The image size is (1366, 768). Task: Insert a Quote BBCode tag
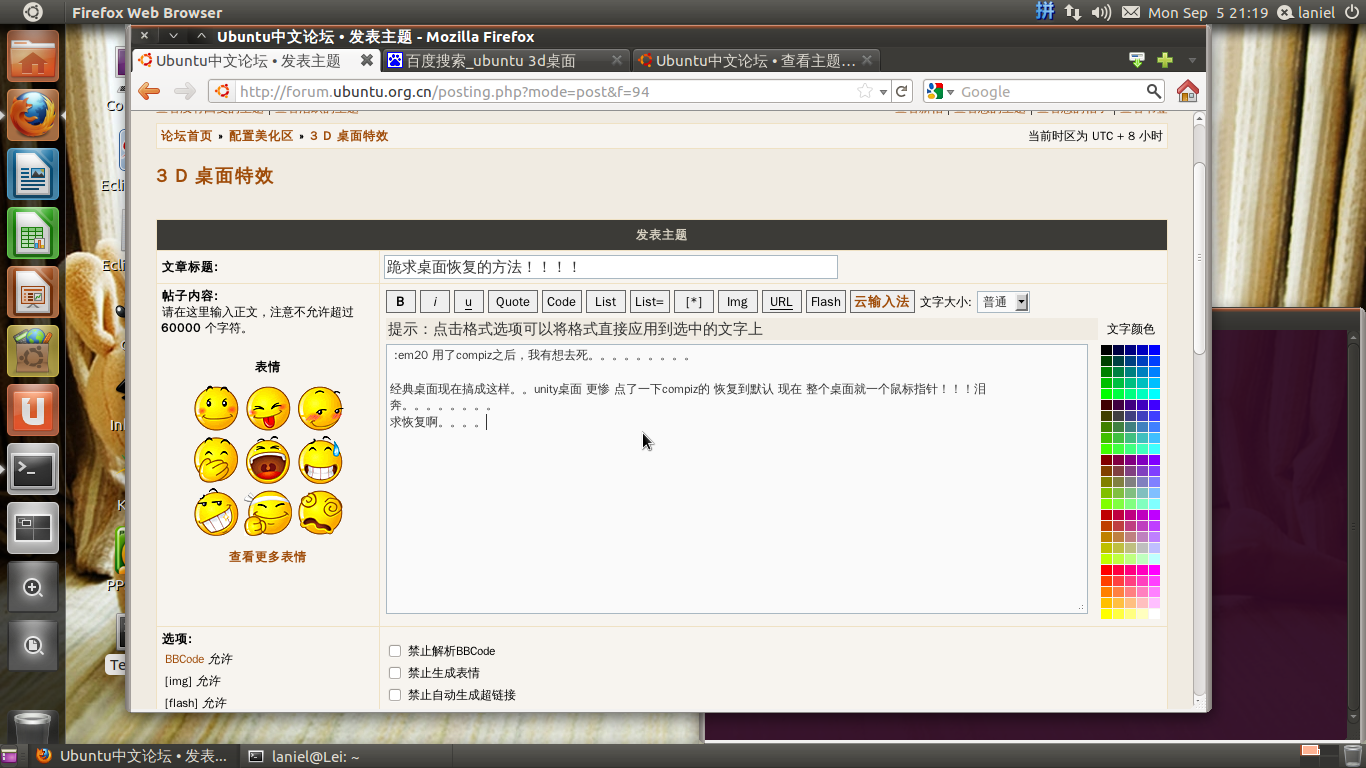point(513,302)
